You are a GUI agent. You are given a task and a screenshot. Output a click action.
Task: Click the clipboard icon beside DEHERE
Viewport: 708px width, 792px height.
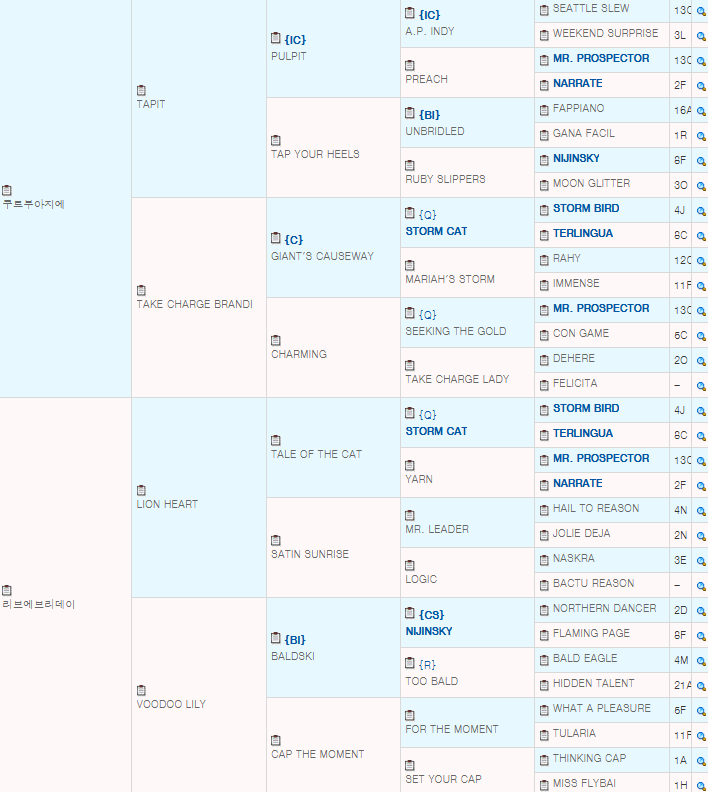coord(544,360)
